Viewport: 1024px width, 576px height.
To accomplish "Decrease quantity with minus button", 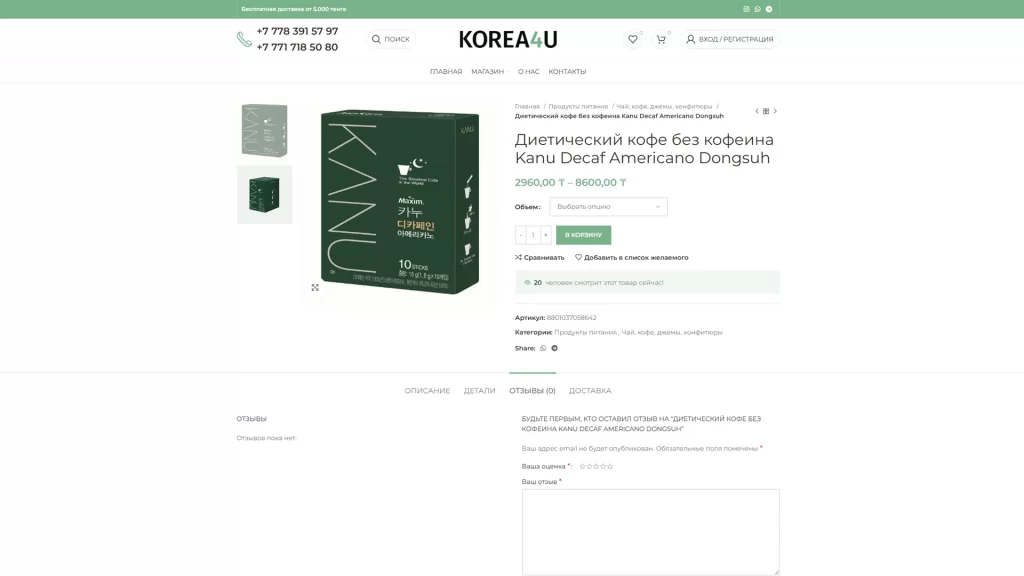I will coord(520,235).
